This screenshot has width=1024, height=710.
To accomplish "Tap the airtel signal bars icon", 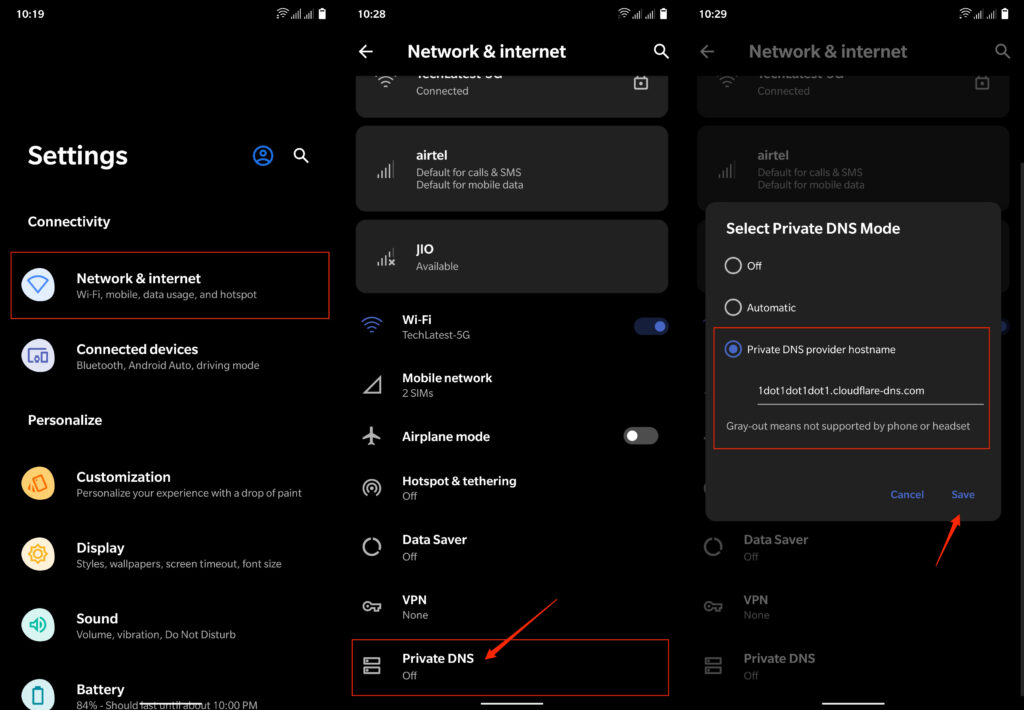I will tap(385, 170).
